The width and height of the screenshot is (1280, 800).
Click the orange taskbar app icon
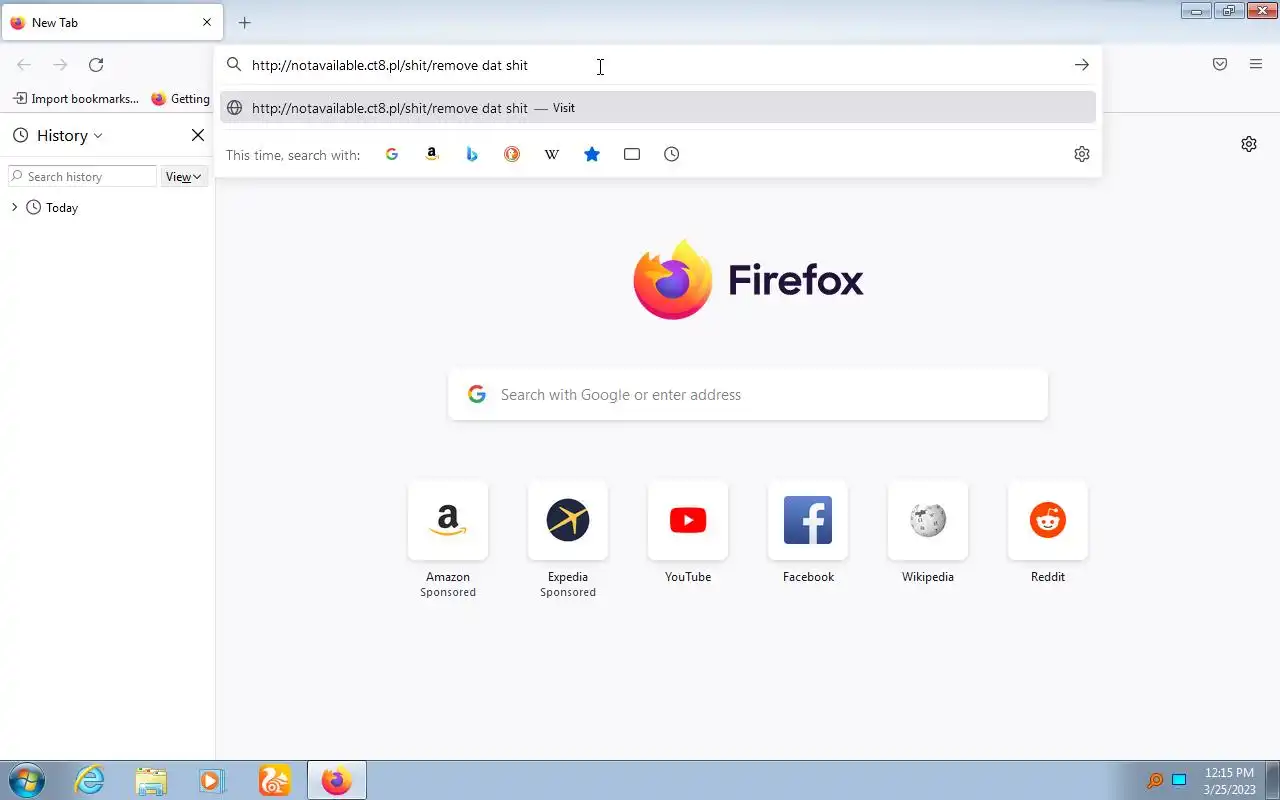coord(274,780)
